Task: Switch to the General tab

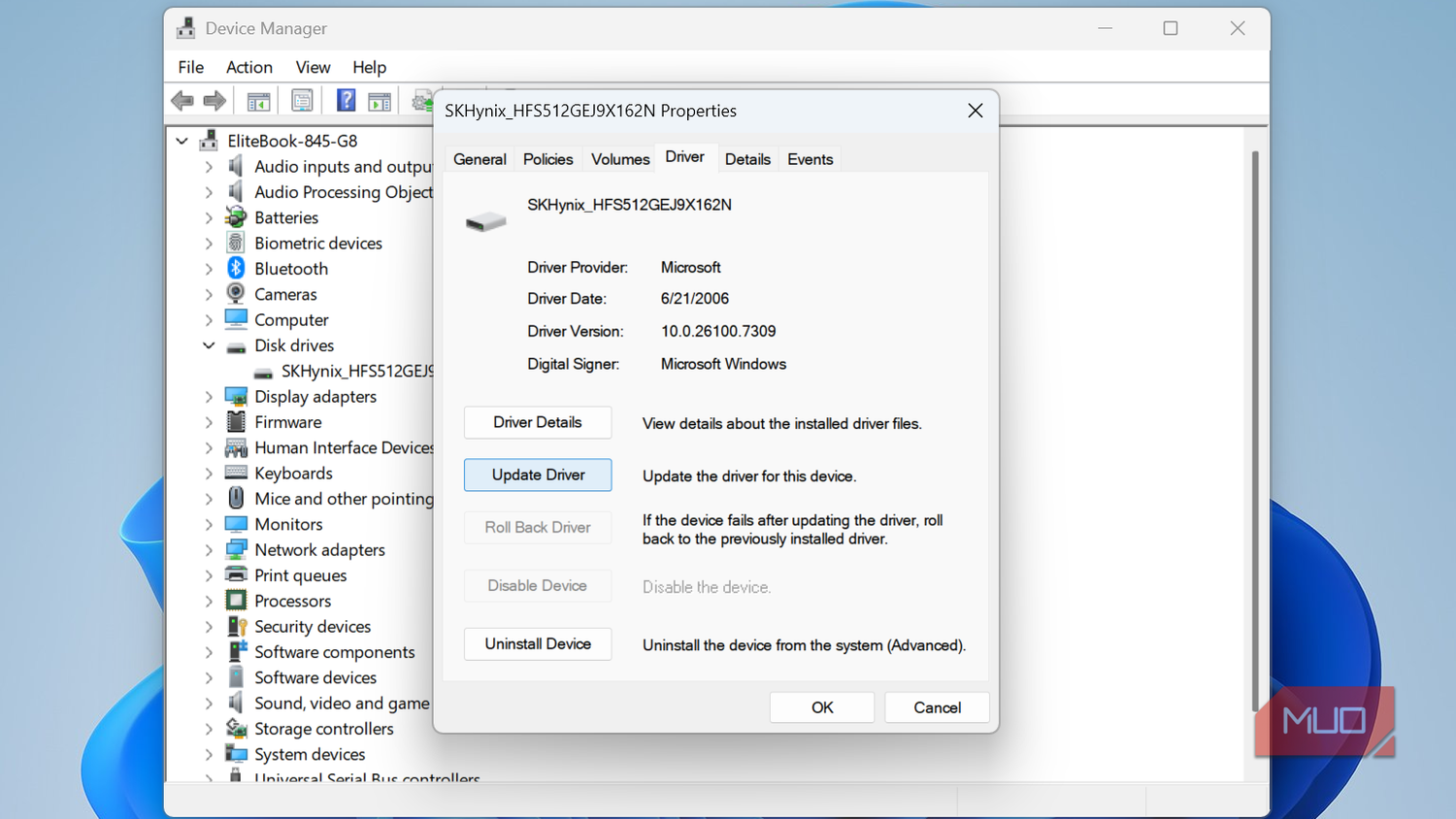Action: 480,159
